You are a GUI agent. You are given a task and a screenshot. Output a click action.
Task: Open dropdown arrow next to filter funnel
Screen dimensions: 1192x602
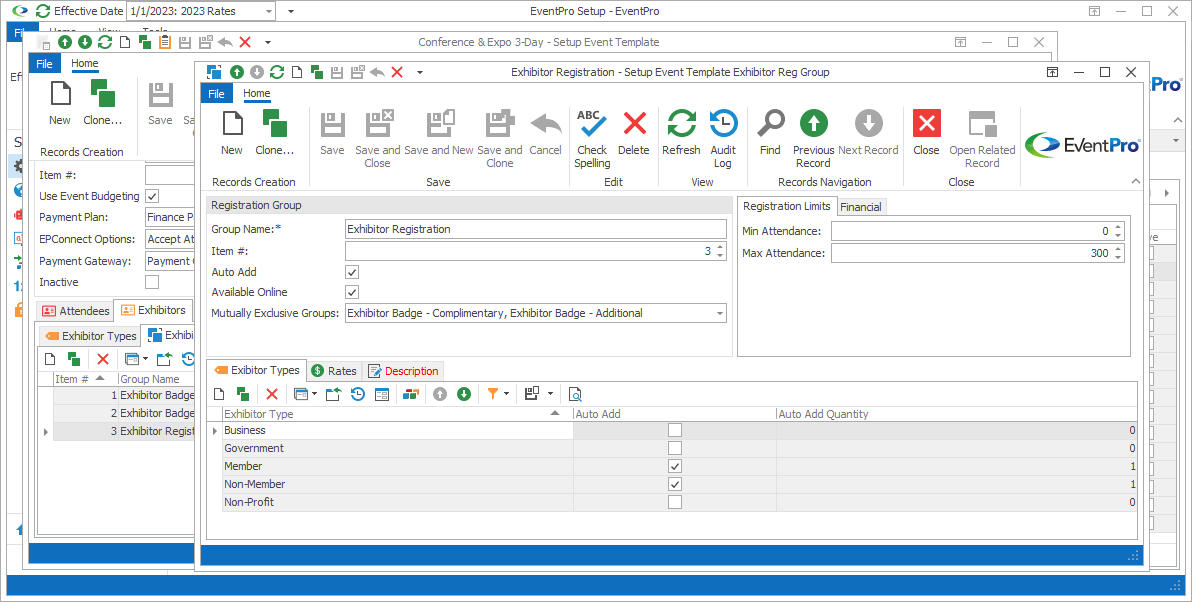click(x=506, y=394)
